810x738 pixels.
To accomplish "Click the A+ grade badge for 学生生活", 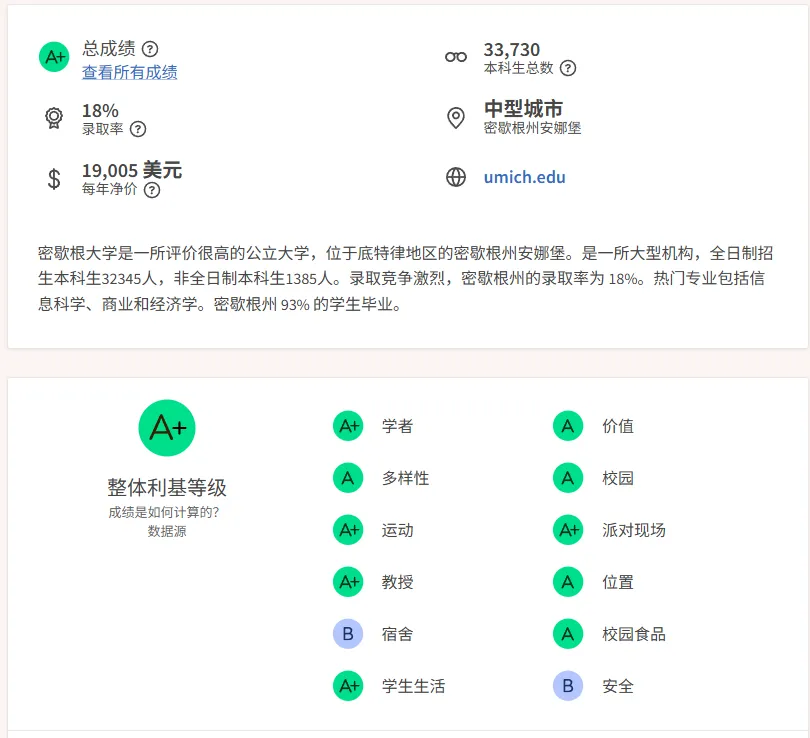I will pyautogui.click(x=348, y=686).
